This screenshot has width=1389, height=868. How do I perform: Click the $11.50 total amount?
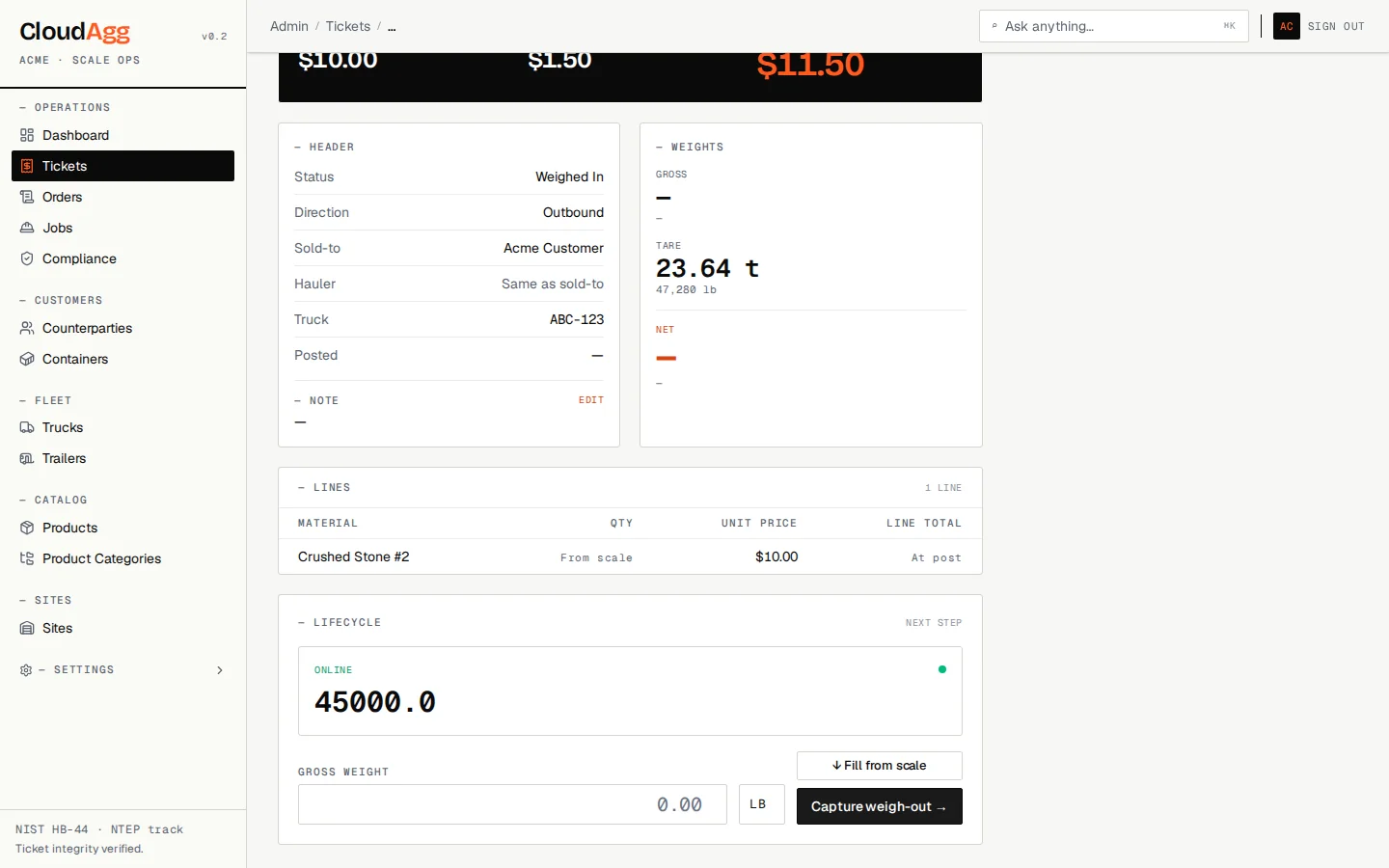click(x=810, y=65)
